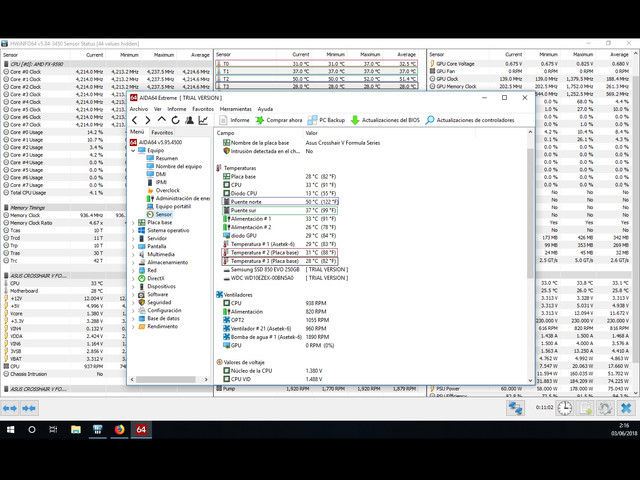Open the graph icon in AIDA64 toolbar
The image size is (640, 480).
203,120
